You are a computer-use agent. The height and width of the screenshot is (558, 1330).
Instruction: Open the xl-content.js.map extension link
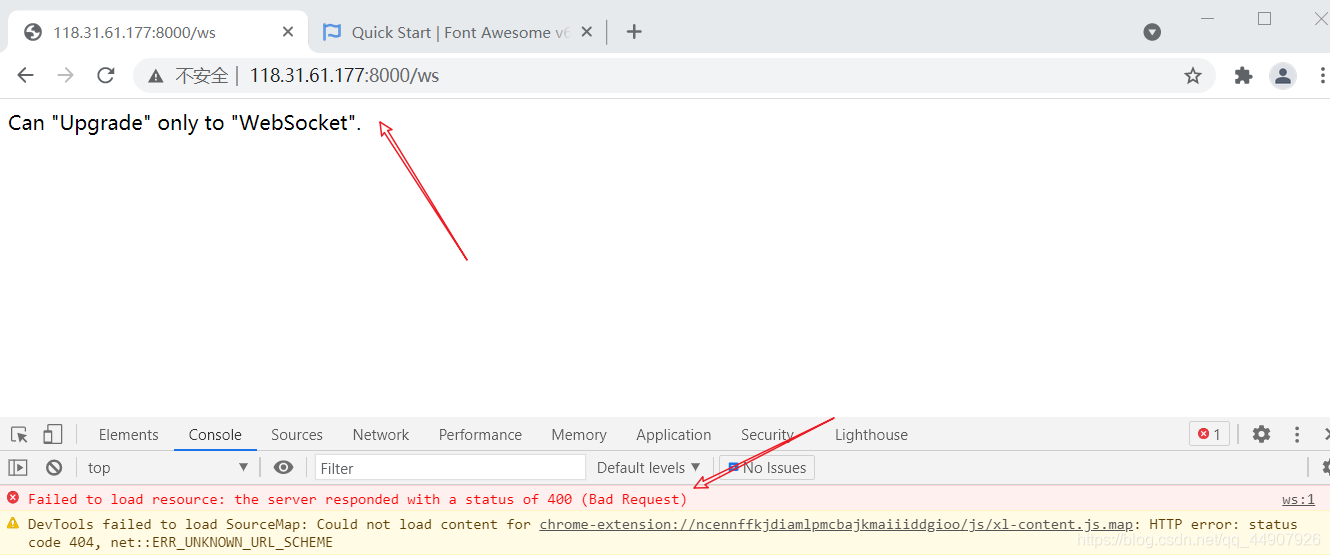pyautogui.click(x=836, y=524)
